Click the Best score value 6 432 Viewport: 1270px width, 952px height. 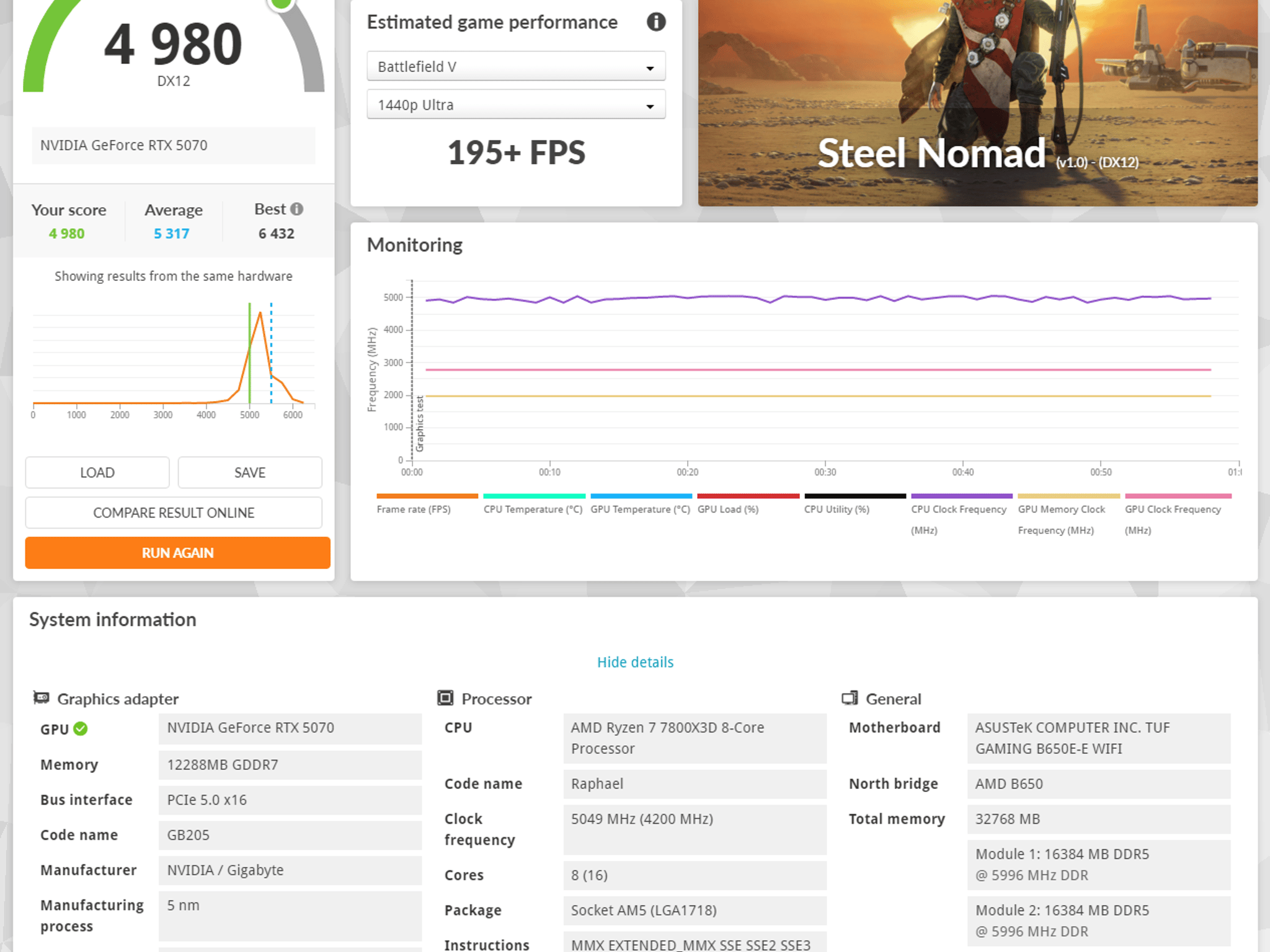click(277, 234)
